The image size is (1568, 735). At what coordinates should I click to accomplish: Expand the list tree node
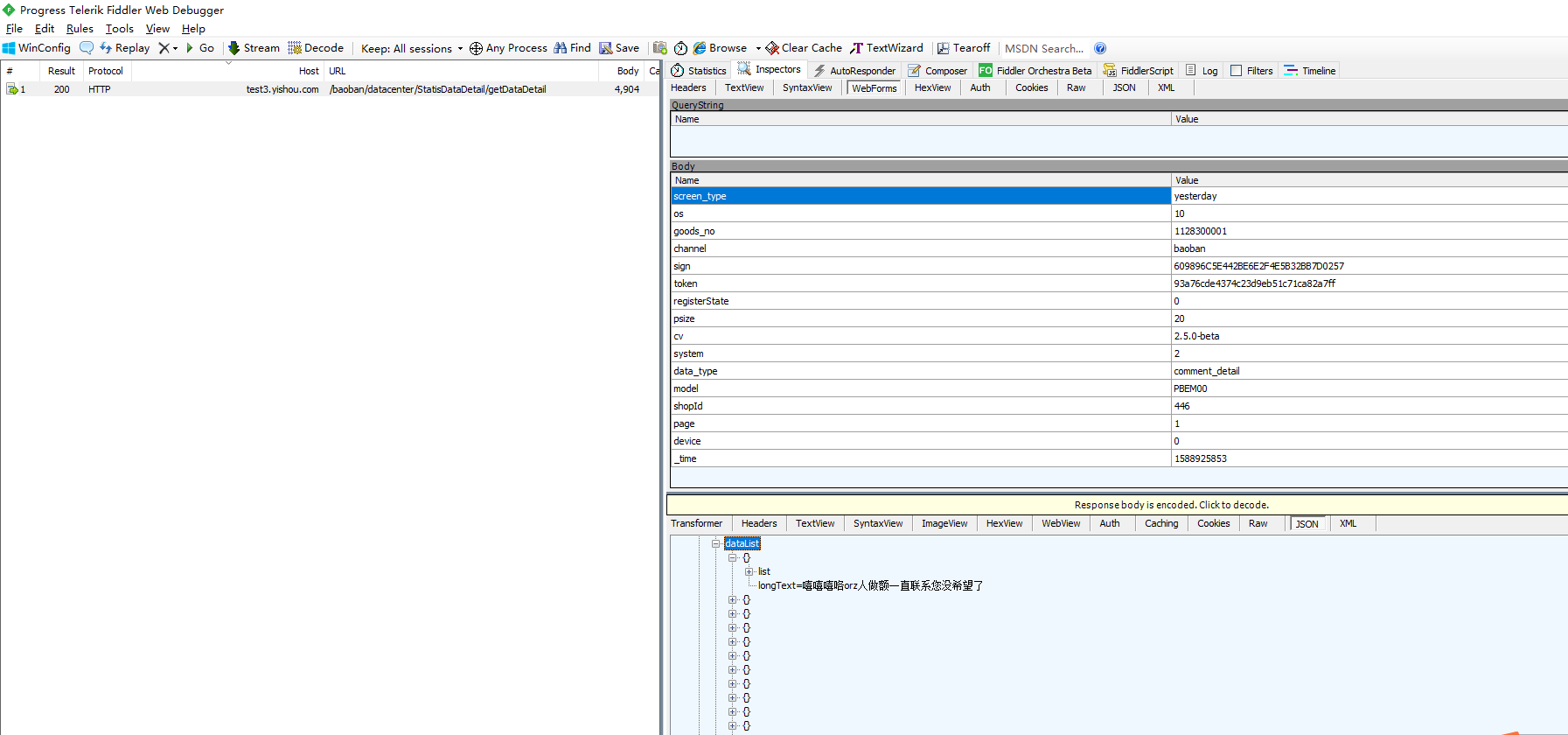tap(749, 571)
